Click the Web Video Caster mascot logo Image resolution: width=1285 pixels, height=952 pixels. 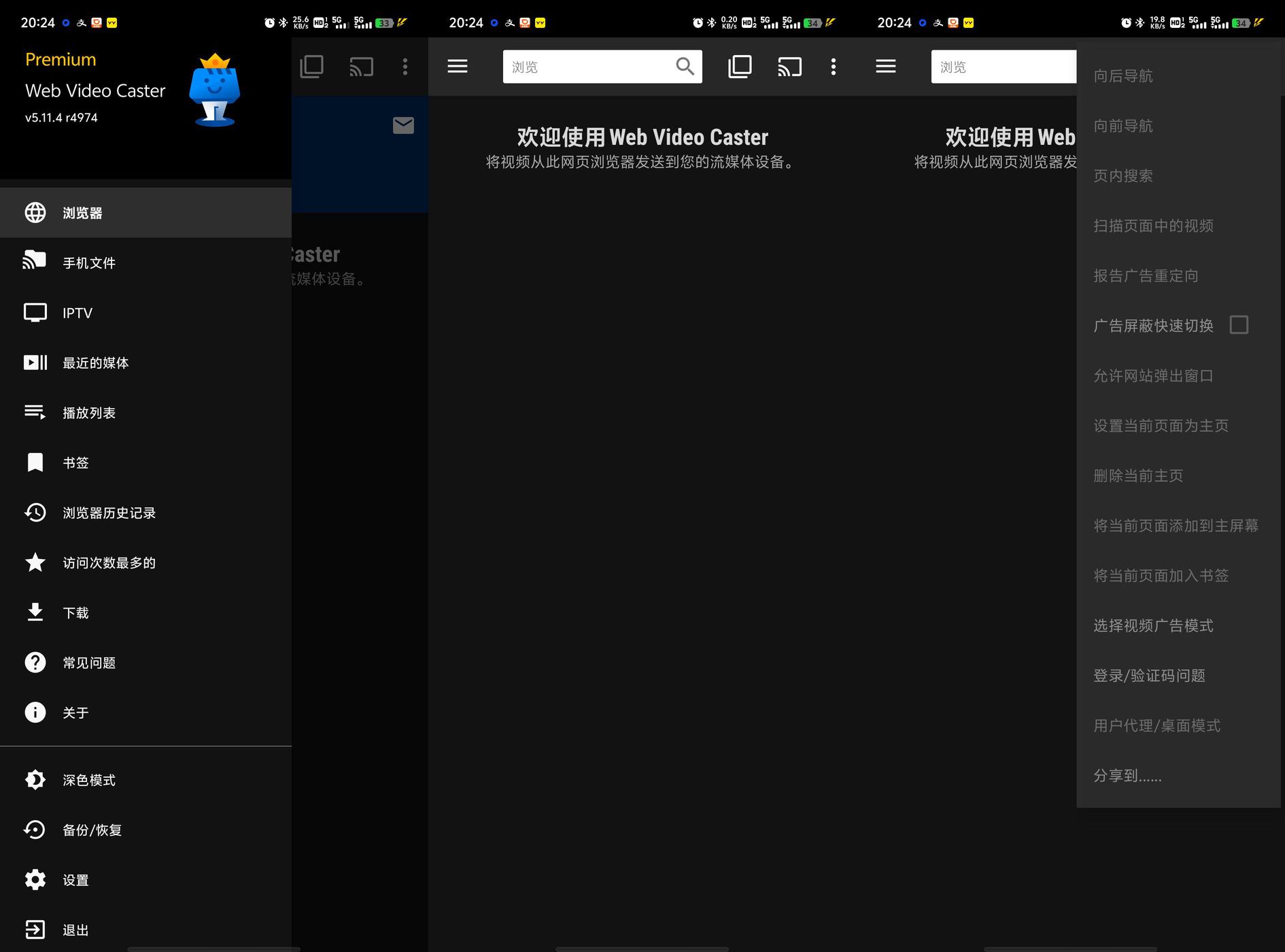point(215,90)
